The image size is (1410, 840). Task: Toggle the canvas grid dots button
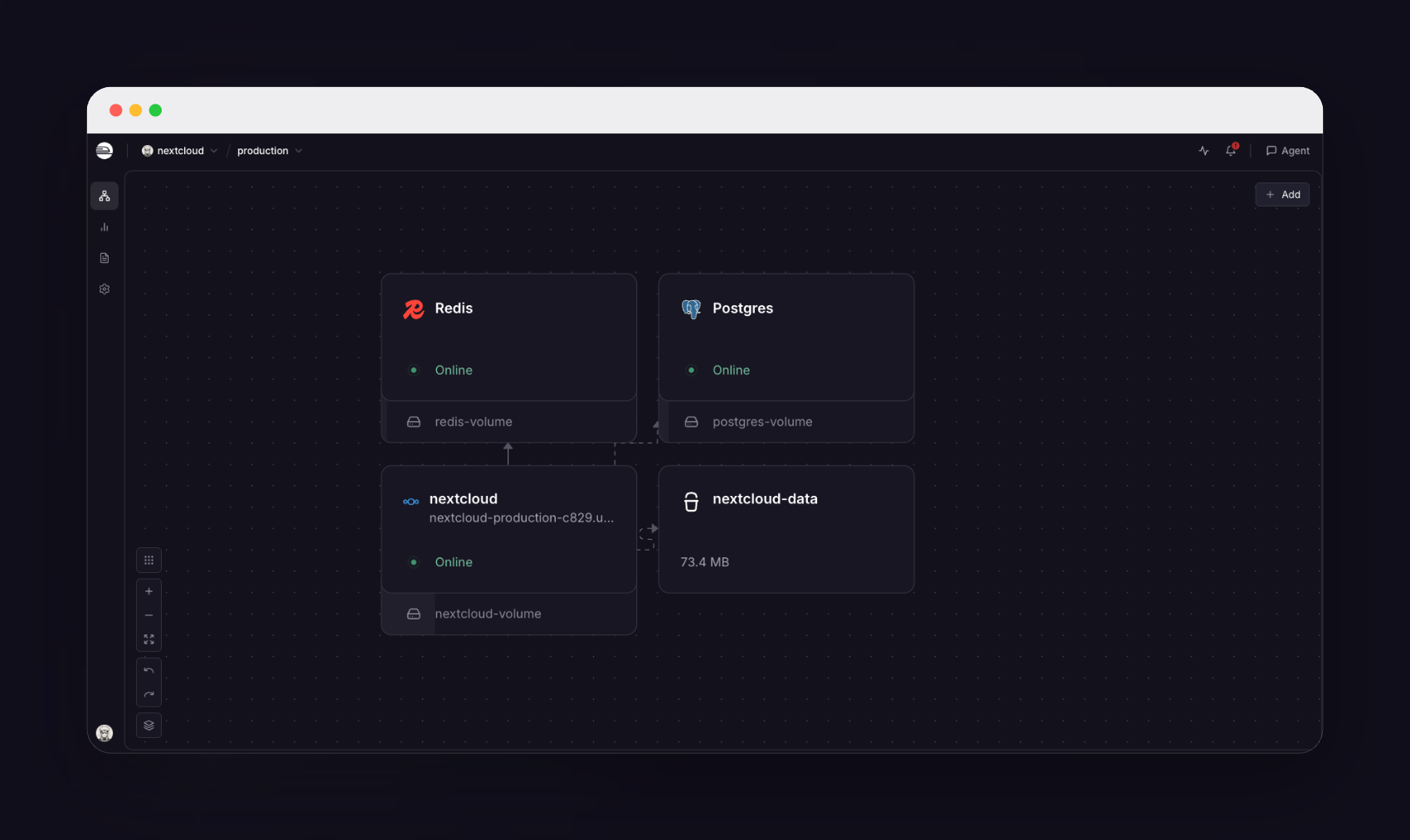coord(149,561)
